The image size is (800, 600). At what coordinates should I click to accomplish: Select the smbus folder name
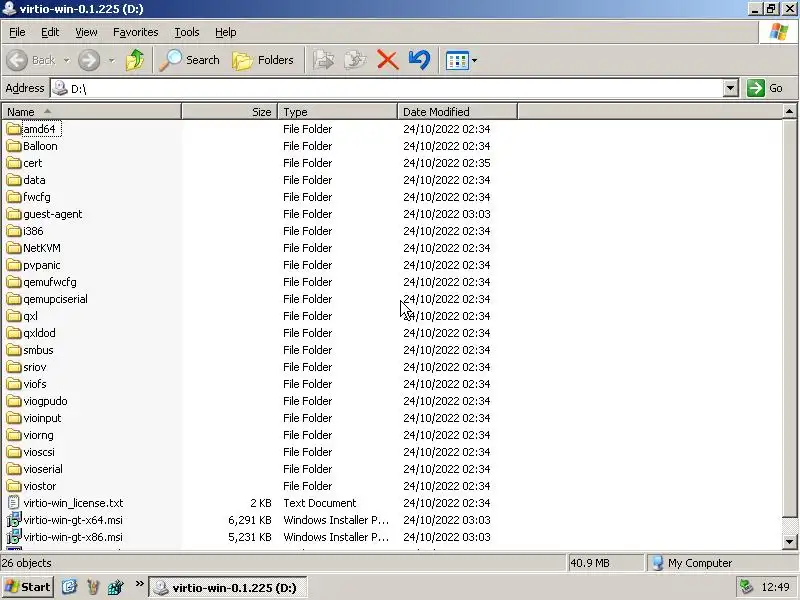38,350
